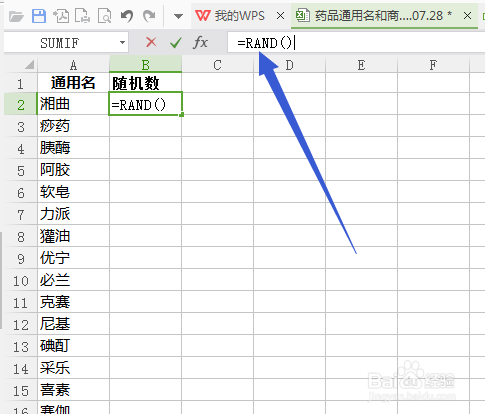485x414 pixels.
Task: Click the fill handle of cell B2
Action: point(181,115)
